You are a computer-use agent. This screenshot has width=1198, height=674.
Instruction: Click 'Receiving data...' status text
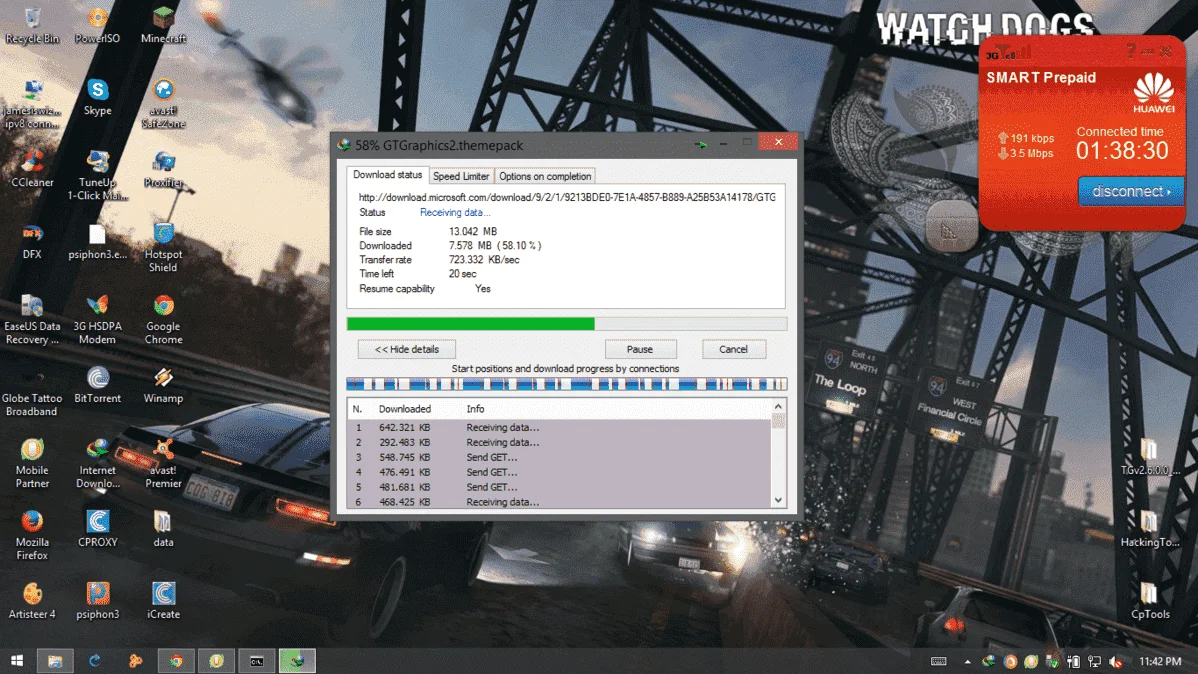tap(455, 212)
